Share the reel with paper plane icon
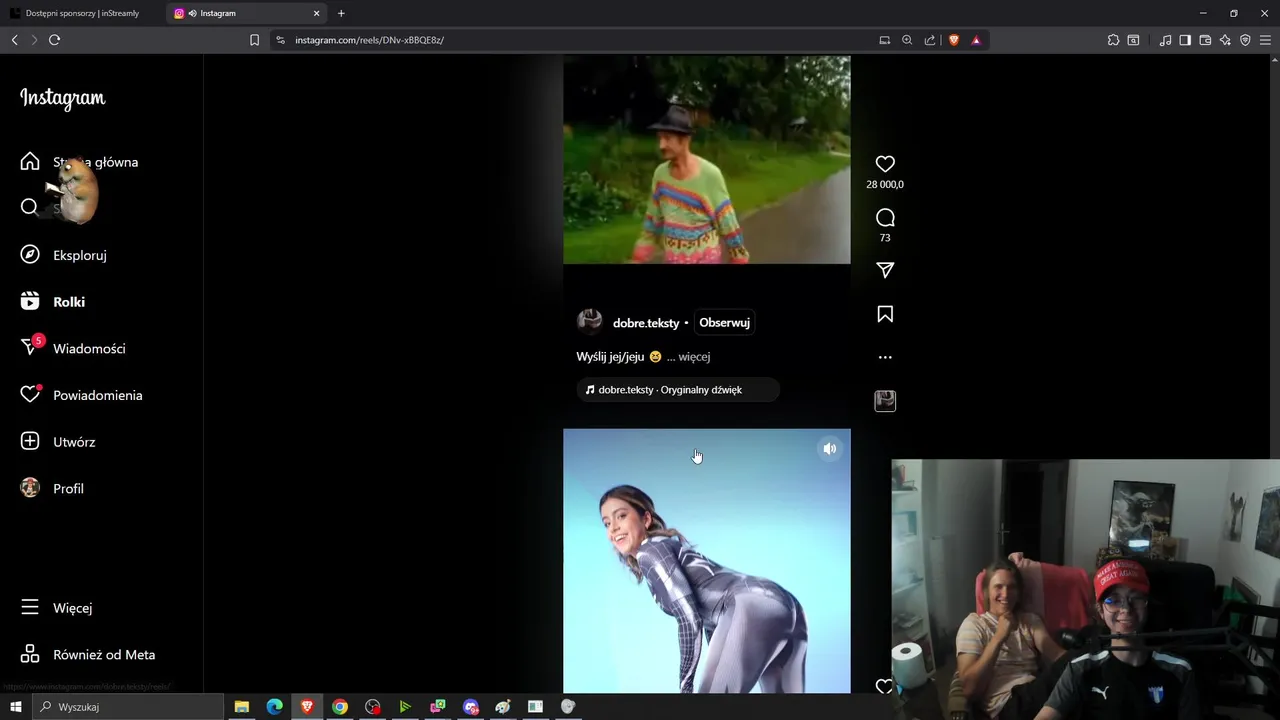This screenshot has width=1280, height=720. tap(885, 270)
